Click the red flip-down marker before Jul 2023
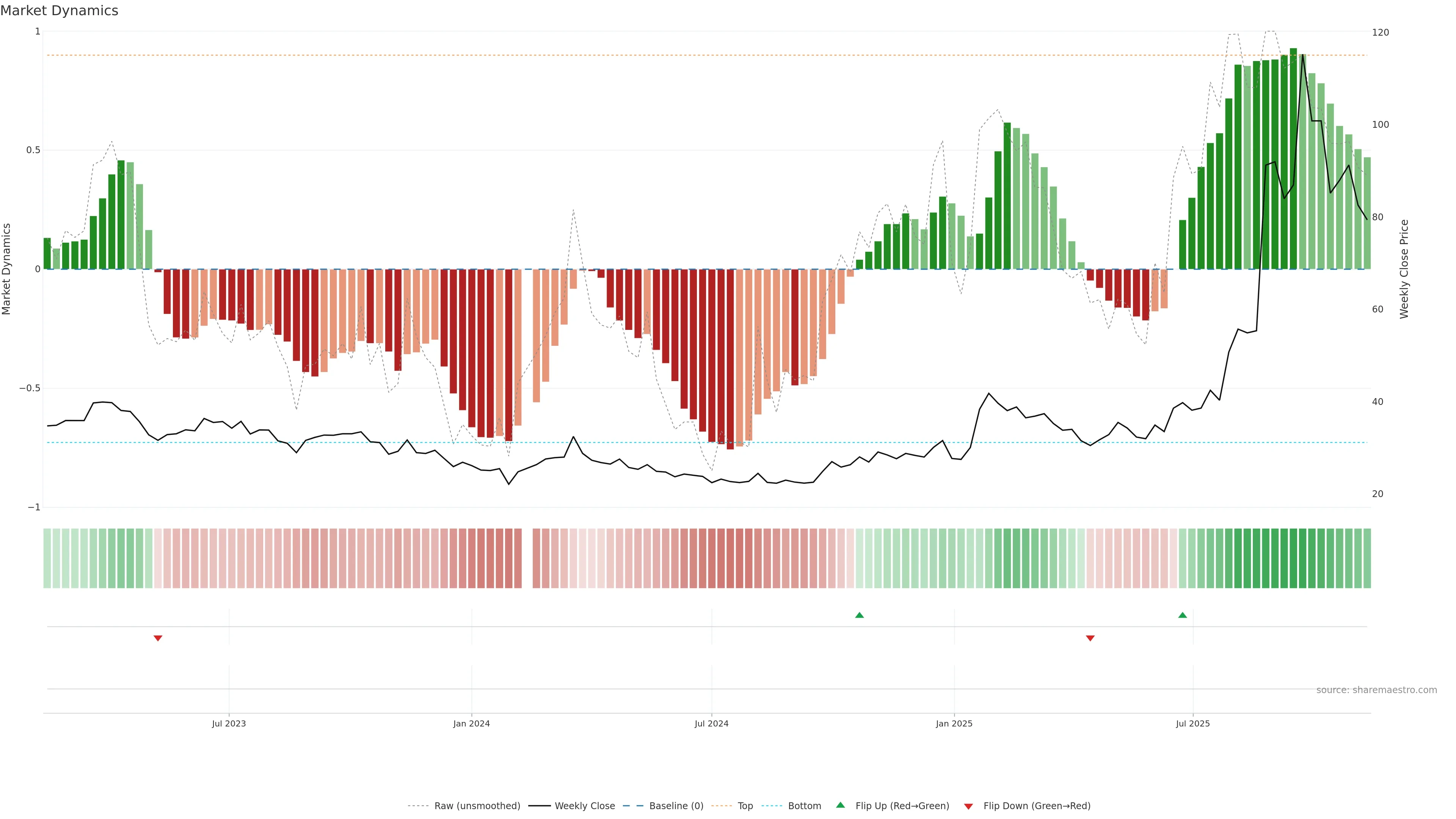This screenshot has height=819, width=1456. click(x=158, y=638)
